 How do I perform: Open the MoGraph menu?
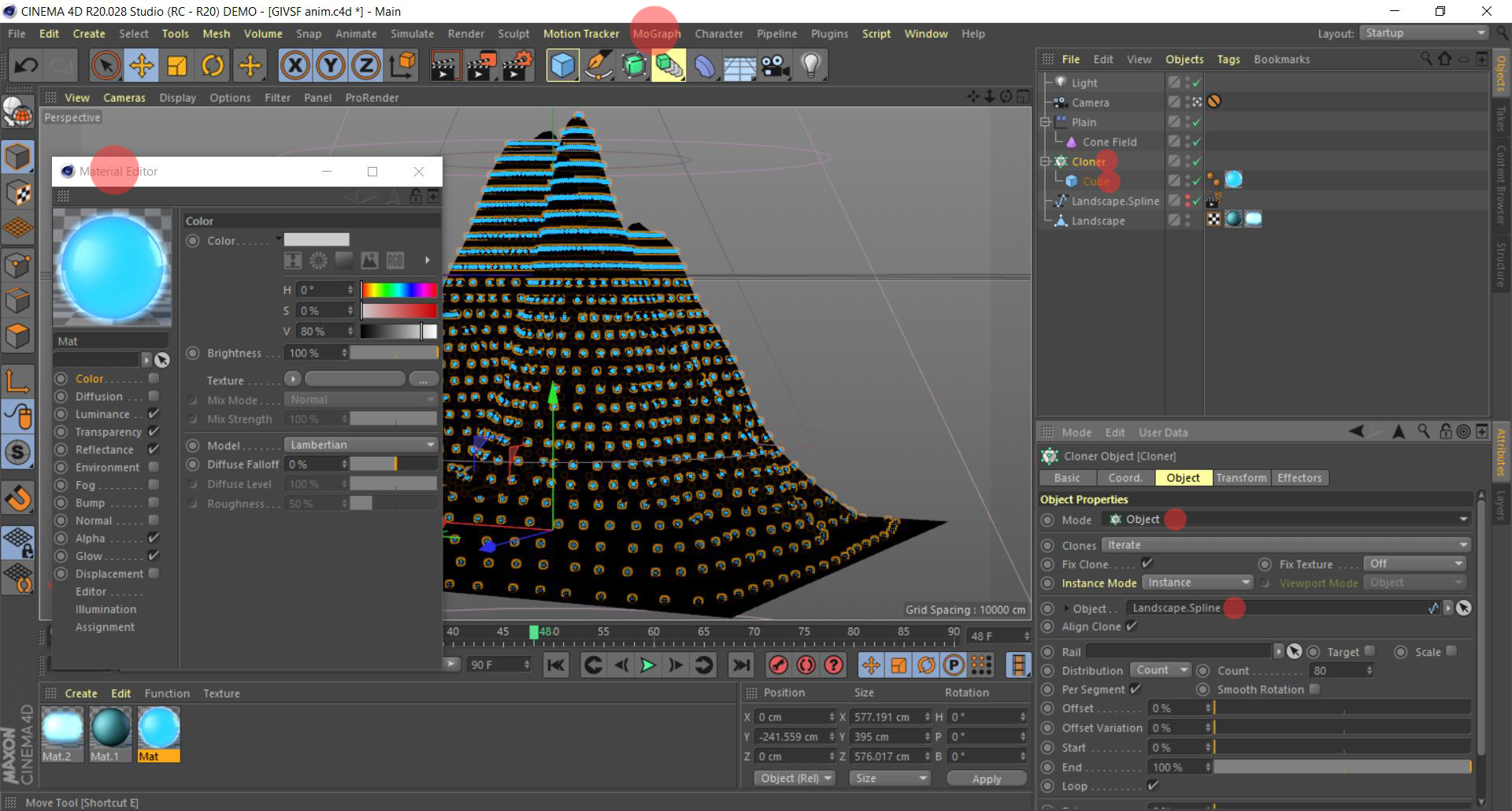coord(656,34)
